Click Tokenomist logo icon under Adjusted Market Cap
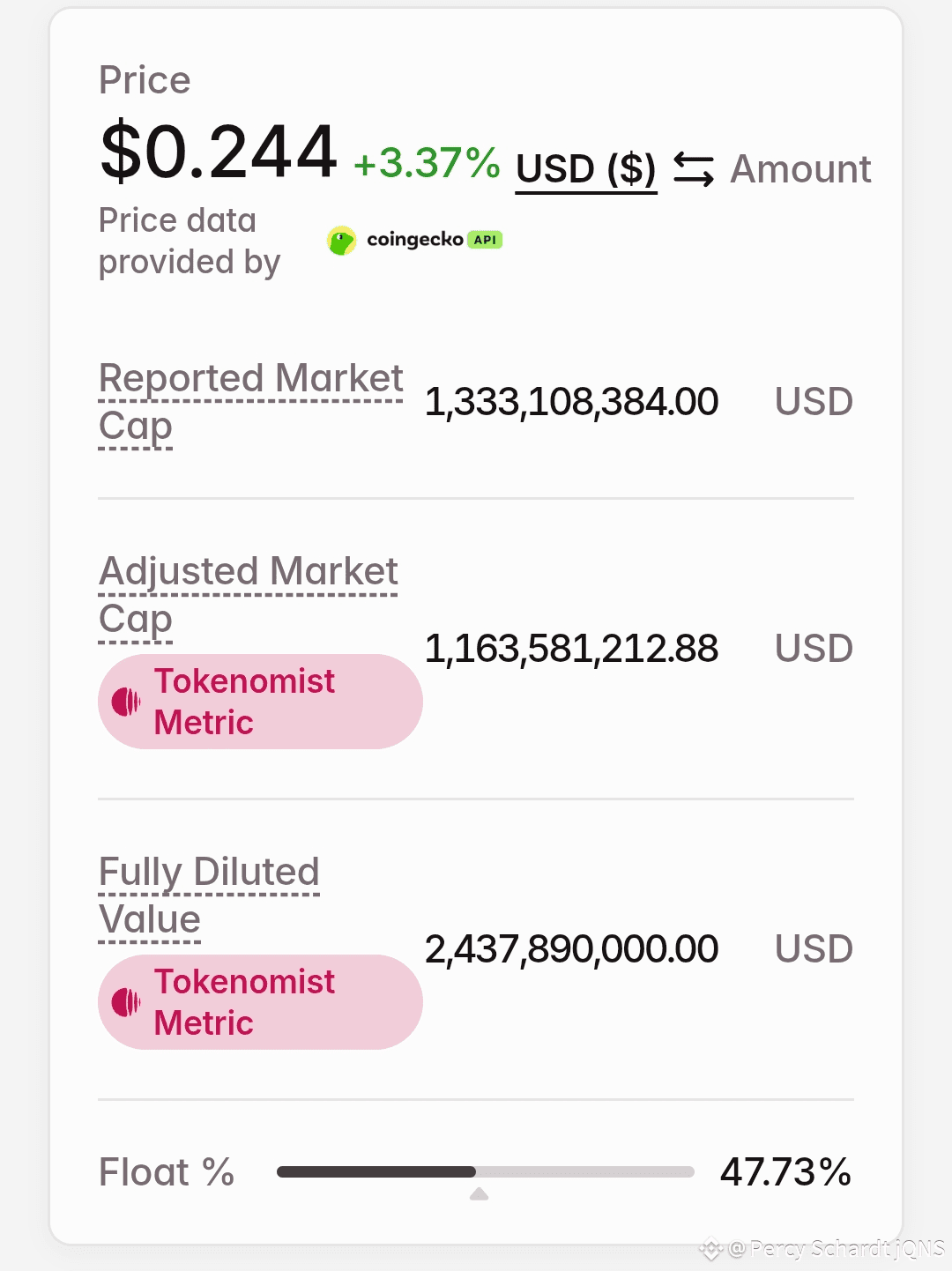Viewport: 952px width, 1271px height. click(126, 702)
